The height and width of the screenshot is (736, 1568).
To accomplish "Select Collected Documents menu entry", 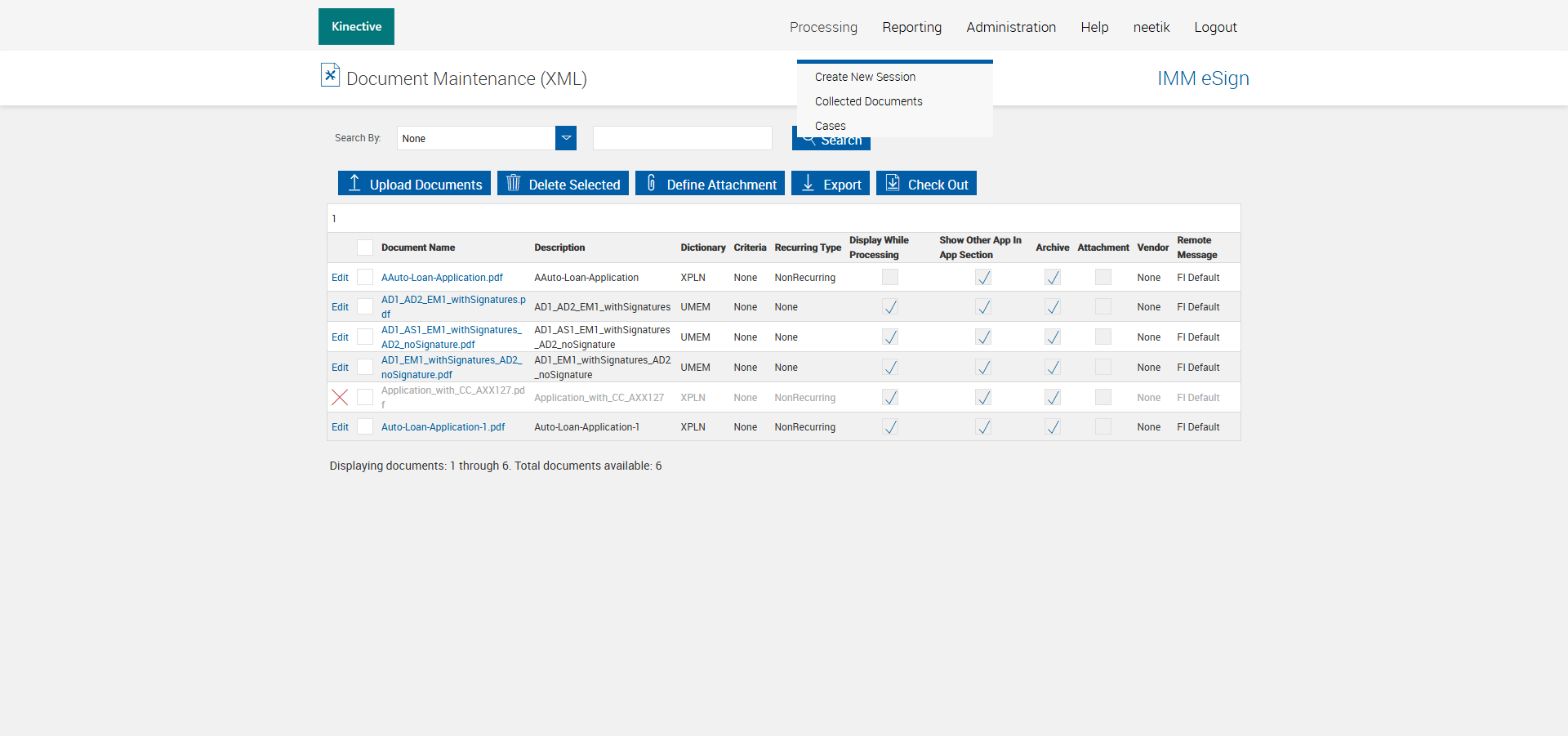I will pyautogui.click(x=868, y=101).
